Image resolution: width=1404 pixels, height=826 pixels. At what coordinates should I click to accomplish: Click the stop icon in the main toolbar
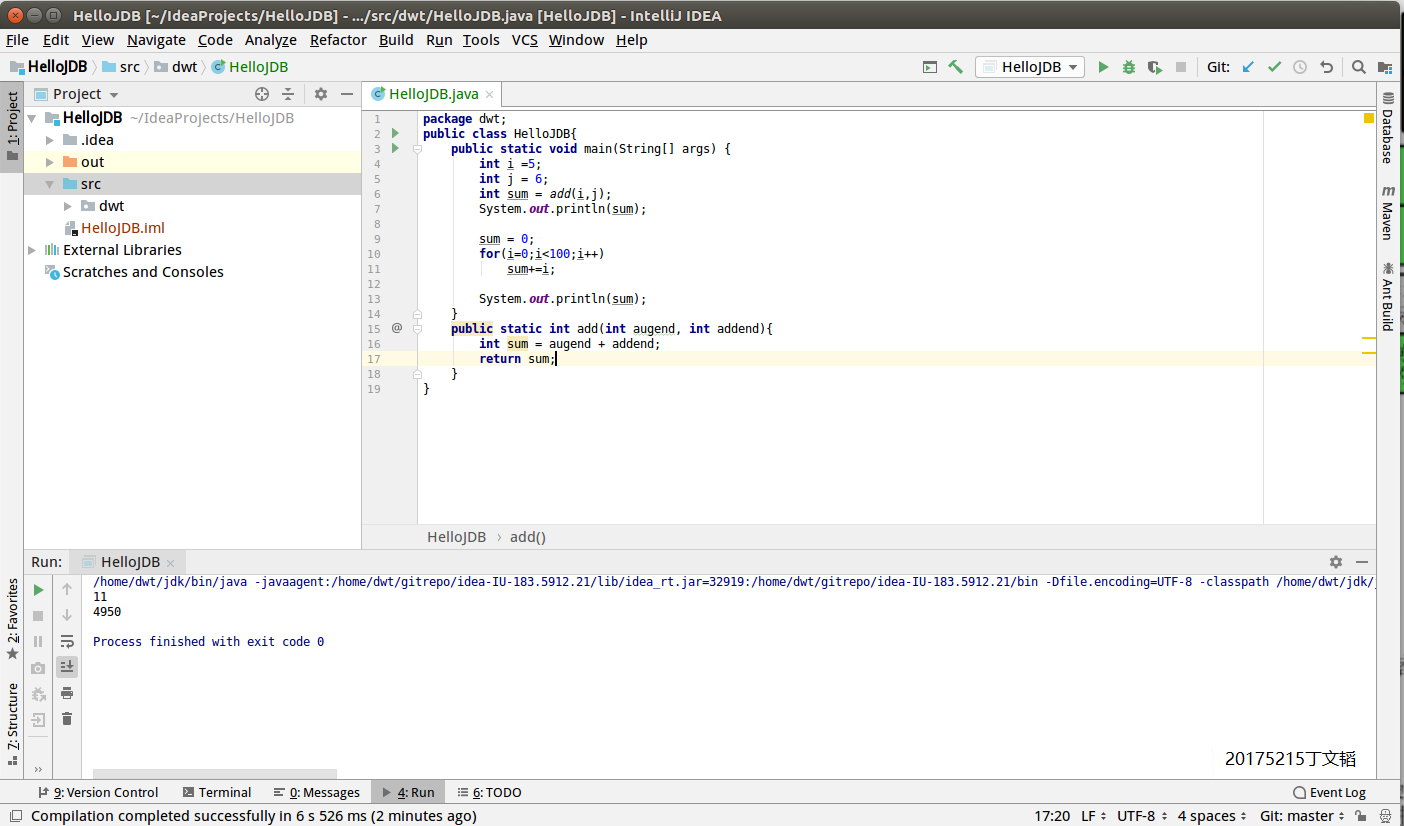click(1180, 67)
